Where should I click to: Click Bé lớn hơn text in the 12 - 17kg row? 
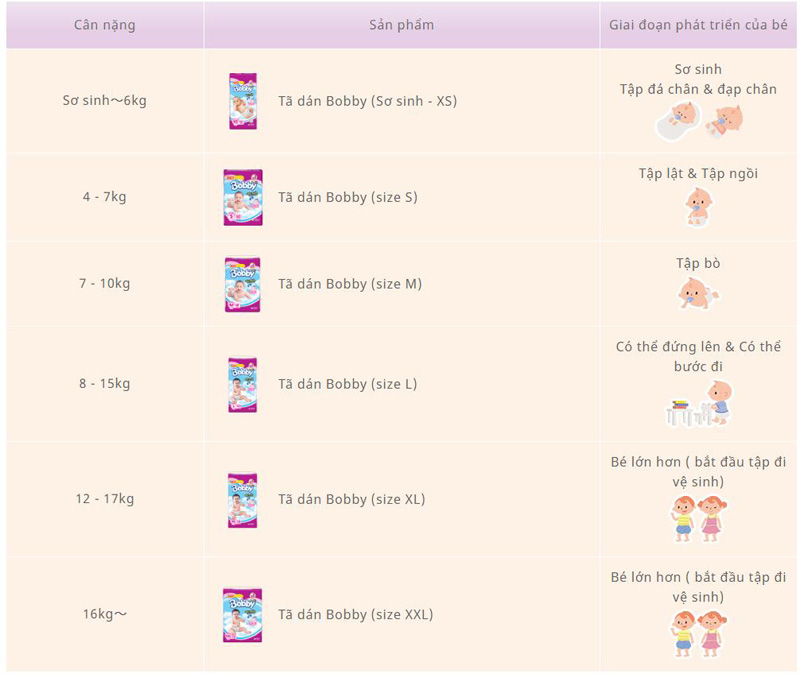[x=698, y=472]
